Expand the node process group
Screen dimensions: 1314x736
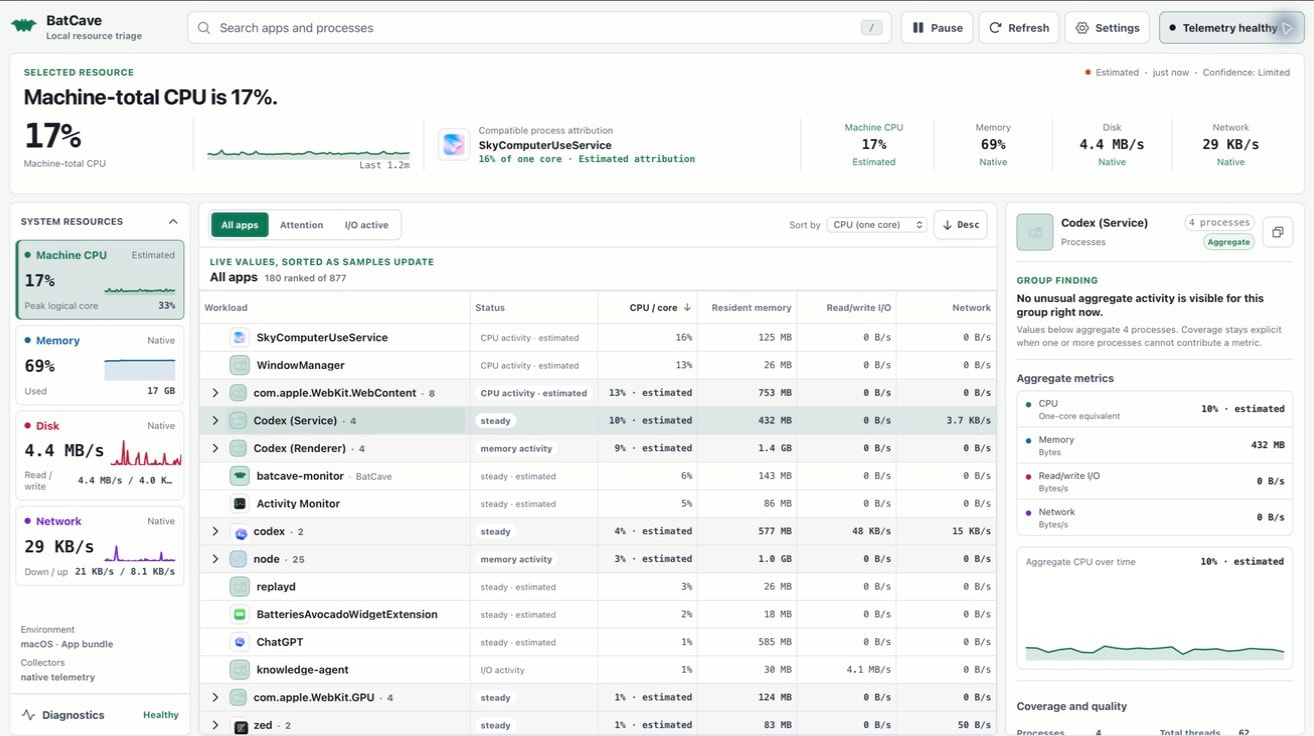click(215, 559)
